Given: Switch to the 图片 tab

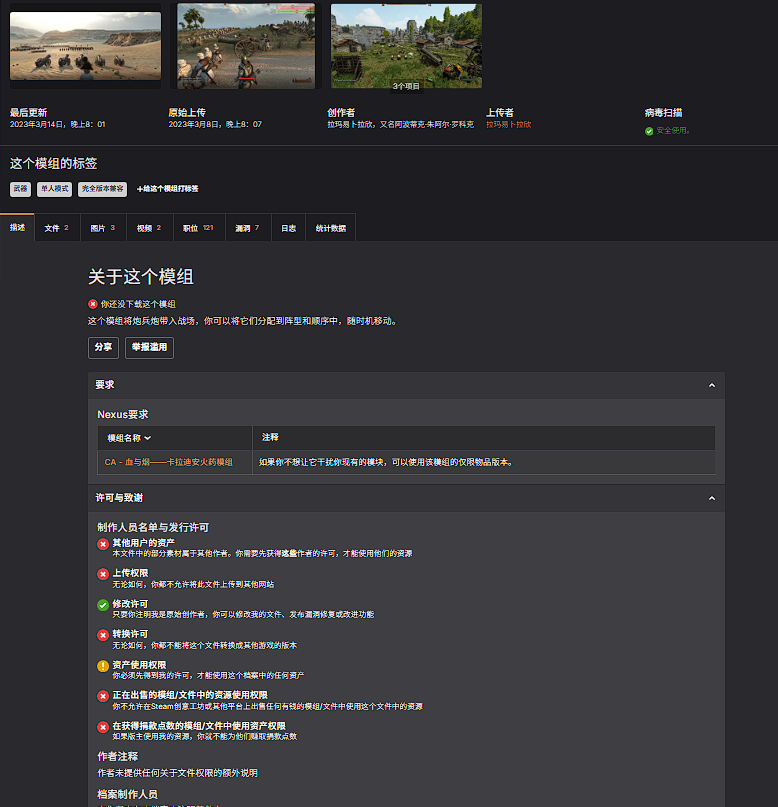Looking at the screenshot, I should click(103, 227).
